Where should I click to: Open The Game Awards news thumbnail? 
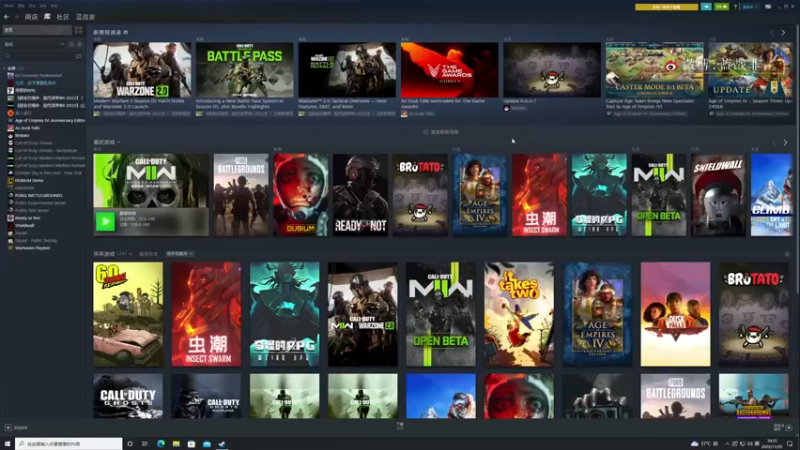coord(449,70)
